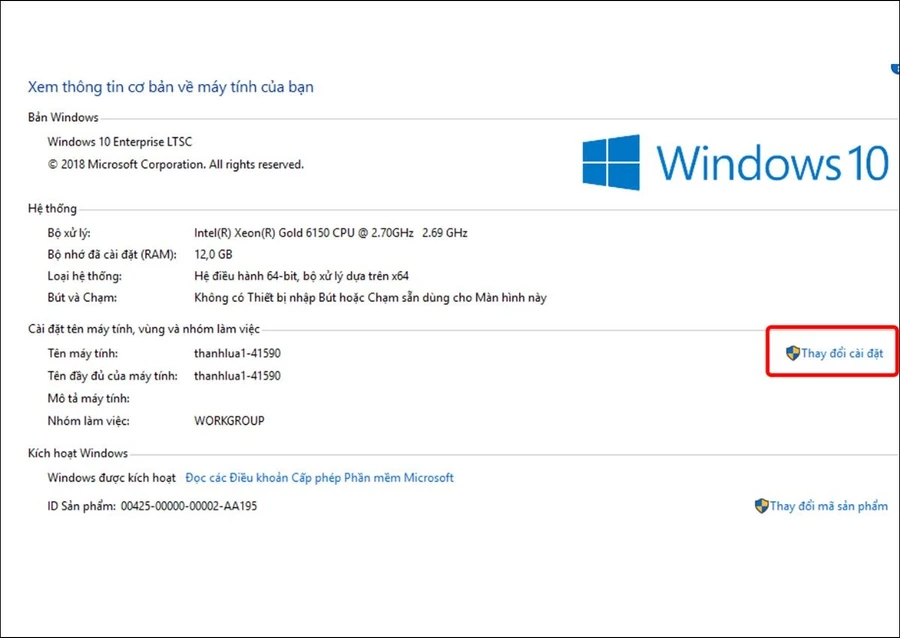Click 'Cài đặt tên máy tính, vùng và nhóm làm việc' label
Viewport: 900px width, 638px height.
[x=143, y=329]
